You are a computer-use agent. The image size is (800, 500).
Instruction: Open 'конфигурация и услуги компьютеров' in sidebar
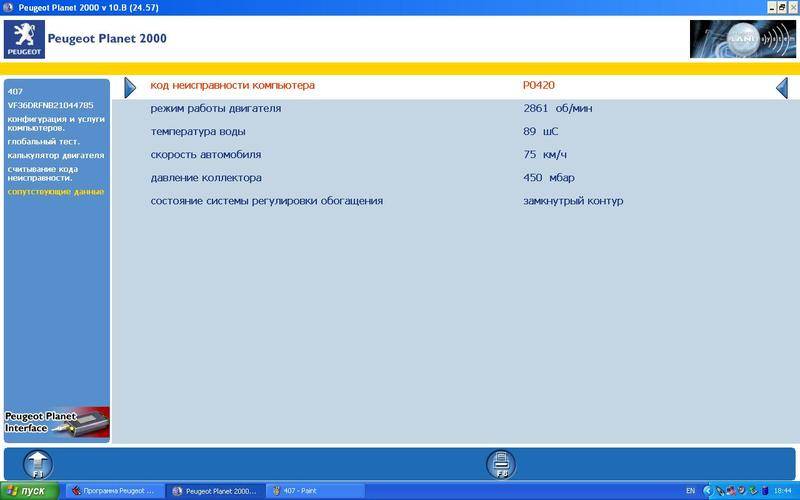coord(55,123)
